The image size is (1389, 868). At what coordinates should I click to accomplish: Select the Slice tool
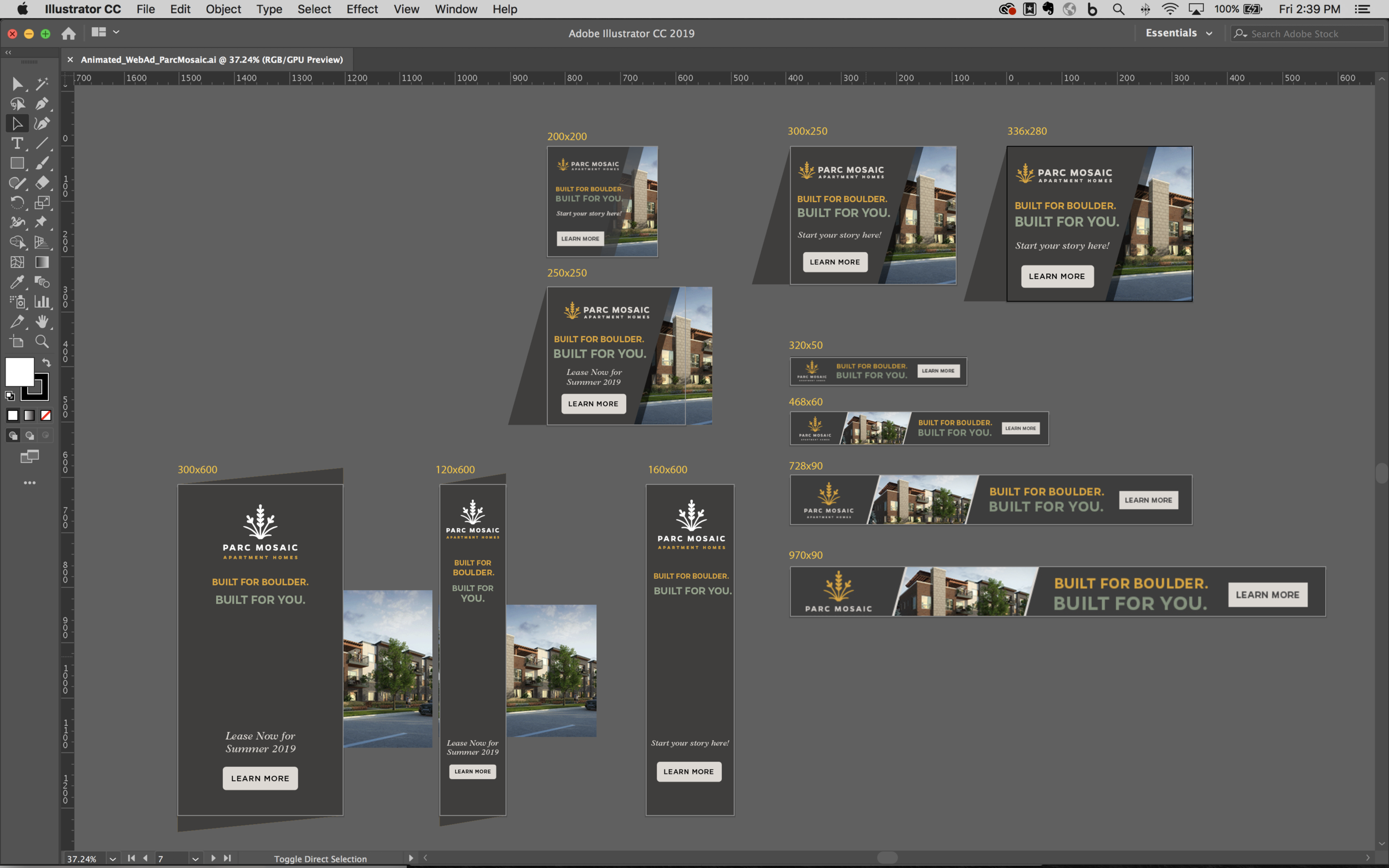click(x=17, y=322)
